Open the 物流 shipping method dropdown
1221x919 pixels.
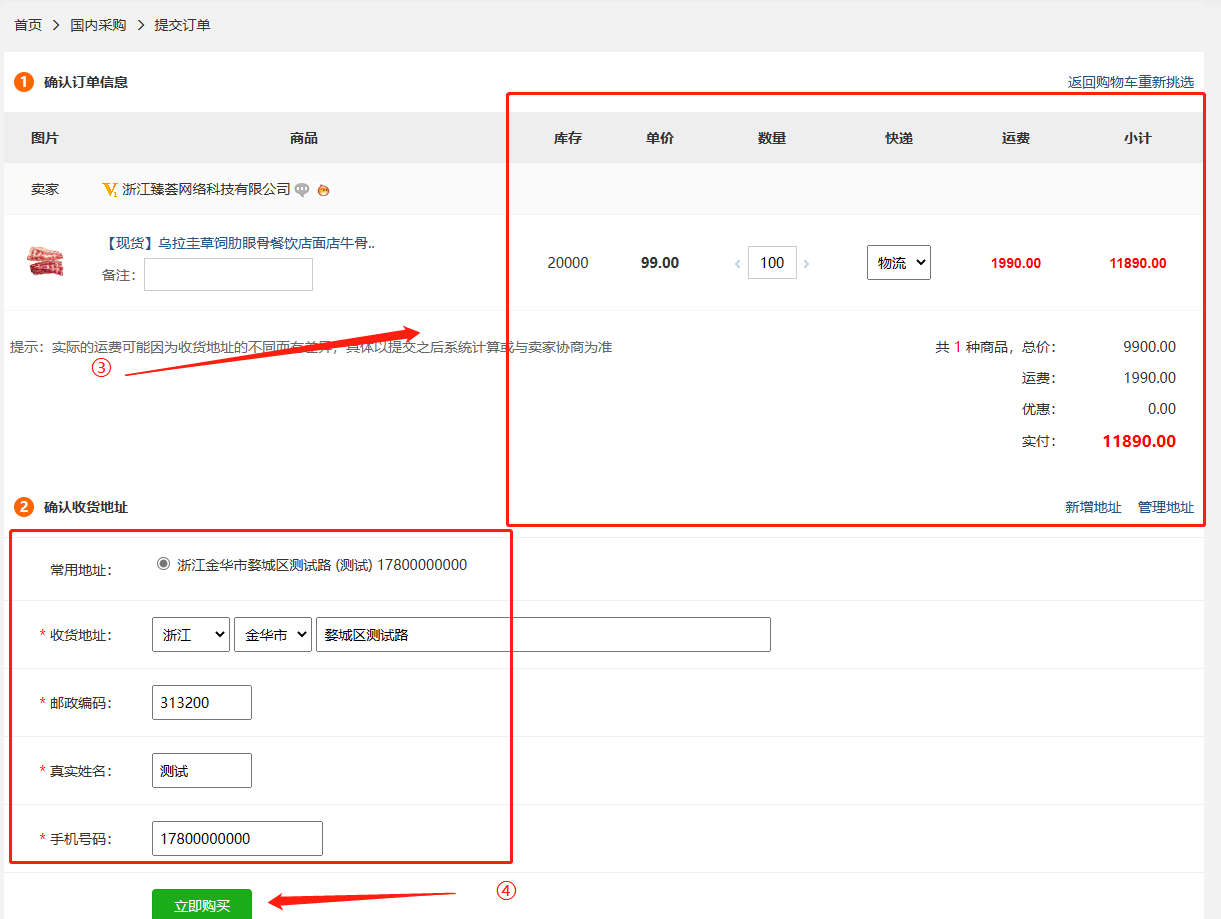point(898,263)
